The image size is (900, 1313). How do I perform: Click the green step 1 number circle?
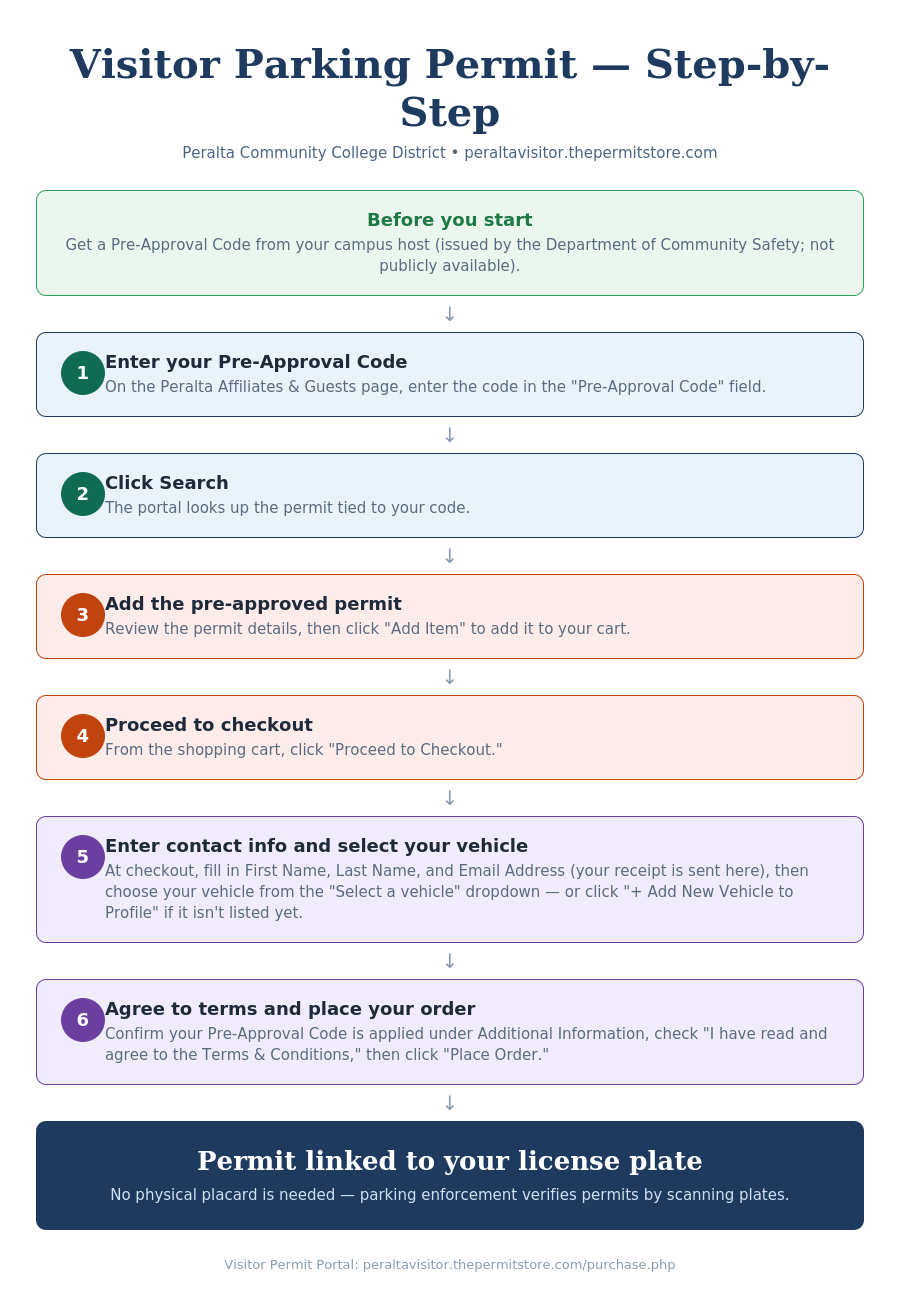[x=83, y=373]
